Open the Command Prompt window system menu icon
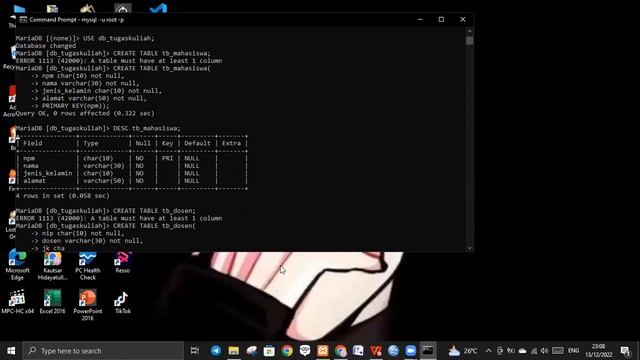This screenshot has height=360, width=640. 23,20
